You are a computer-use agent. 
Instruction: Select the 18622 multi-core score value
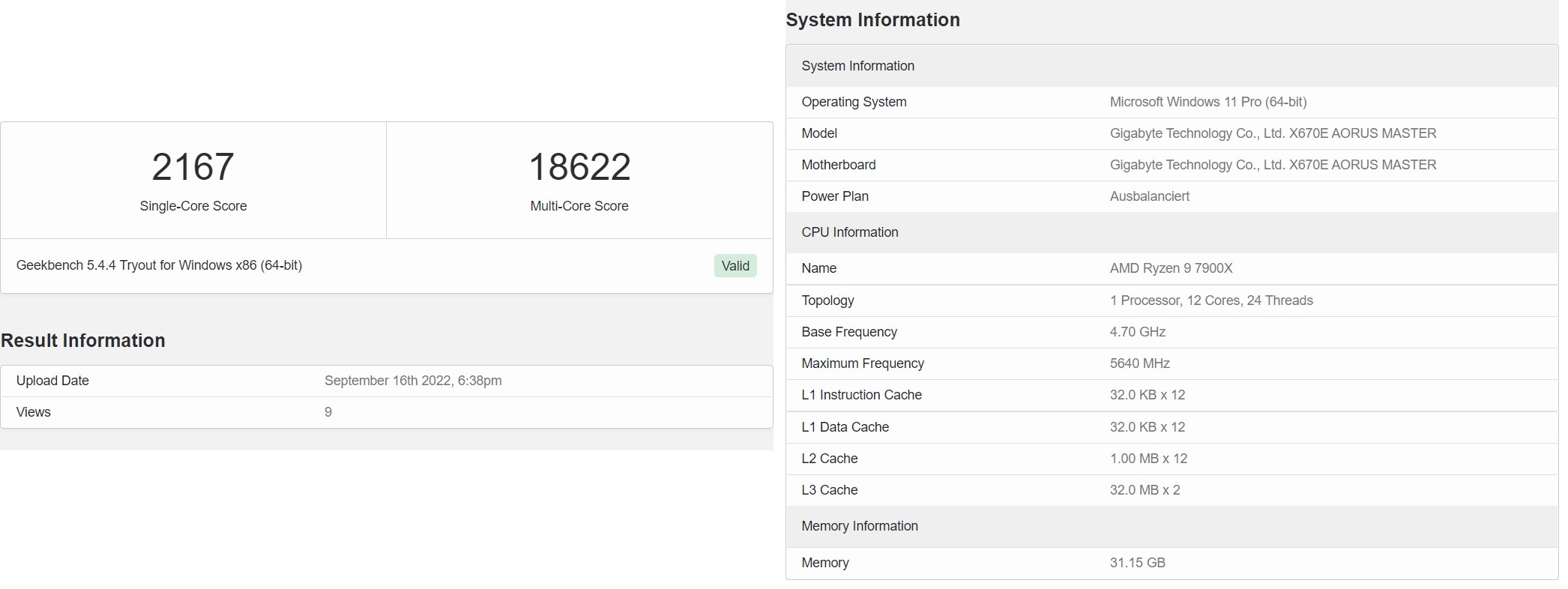[x=579, y=166]
